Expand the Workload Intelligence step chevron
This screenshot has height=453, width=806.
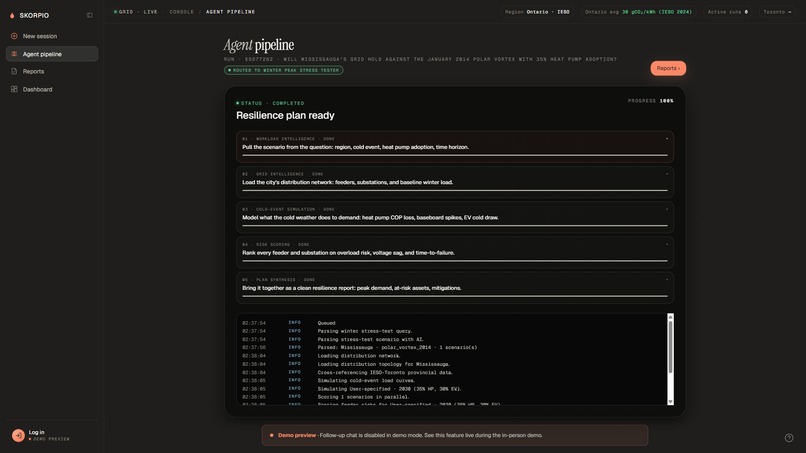[x=667, y=139]
